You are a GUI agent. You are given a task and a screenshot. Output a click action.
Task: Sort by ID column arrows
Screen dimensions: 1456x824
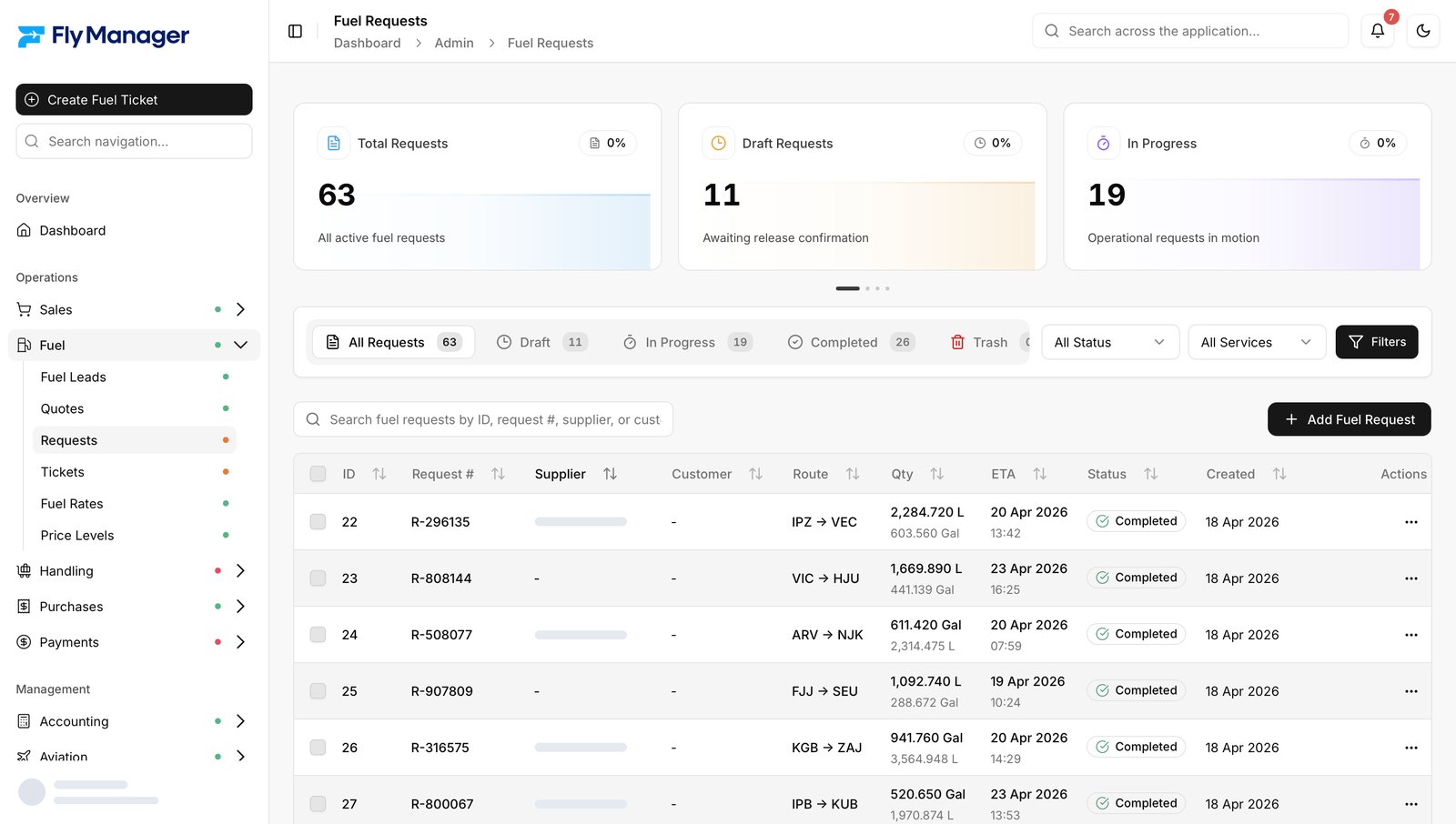coord(379,474)
